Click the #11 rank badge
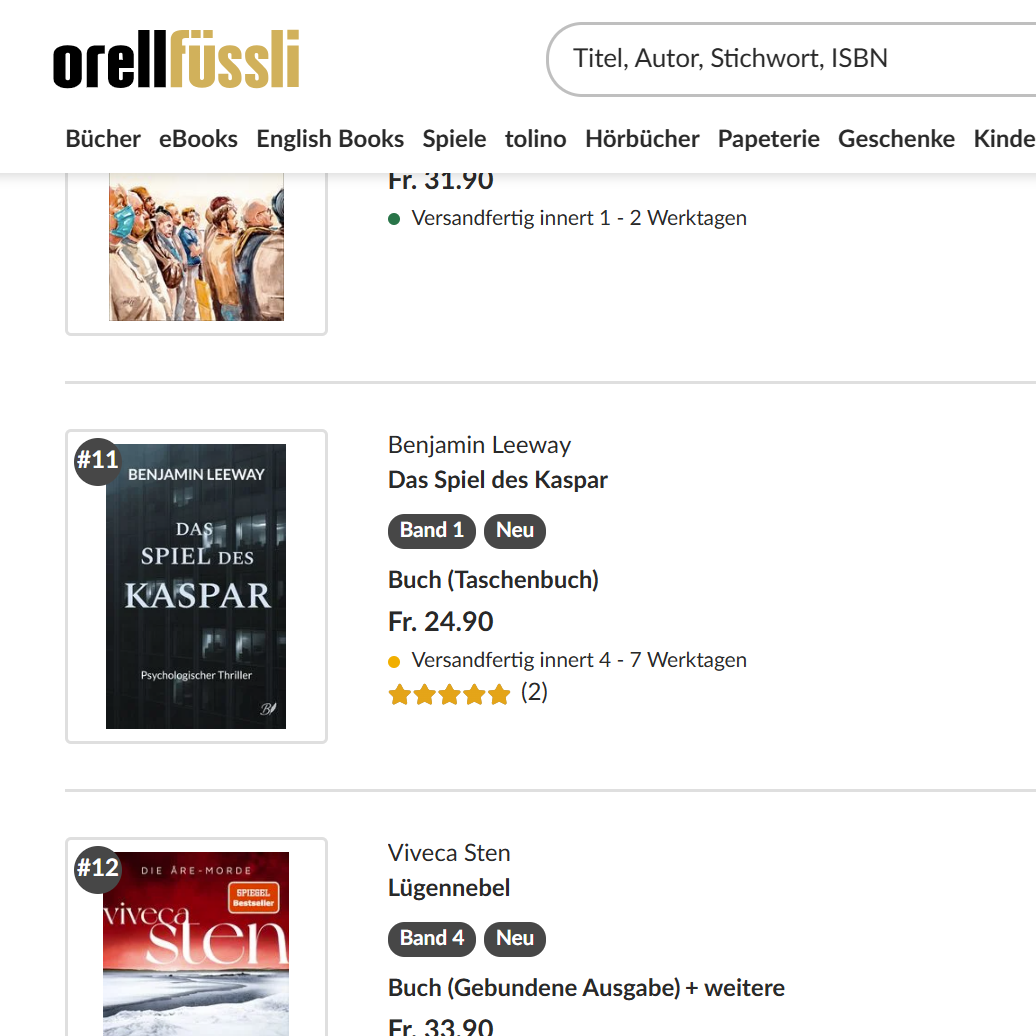 [98, 461]
